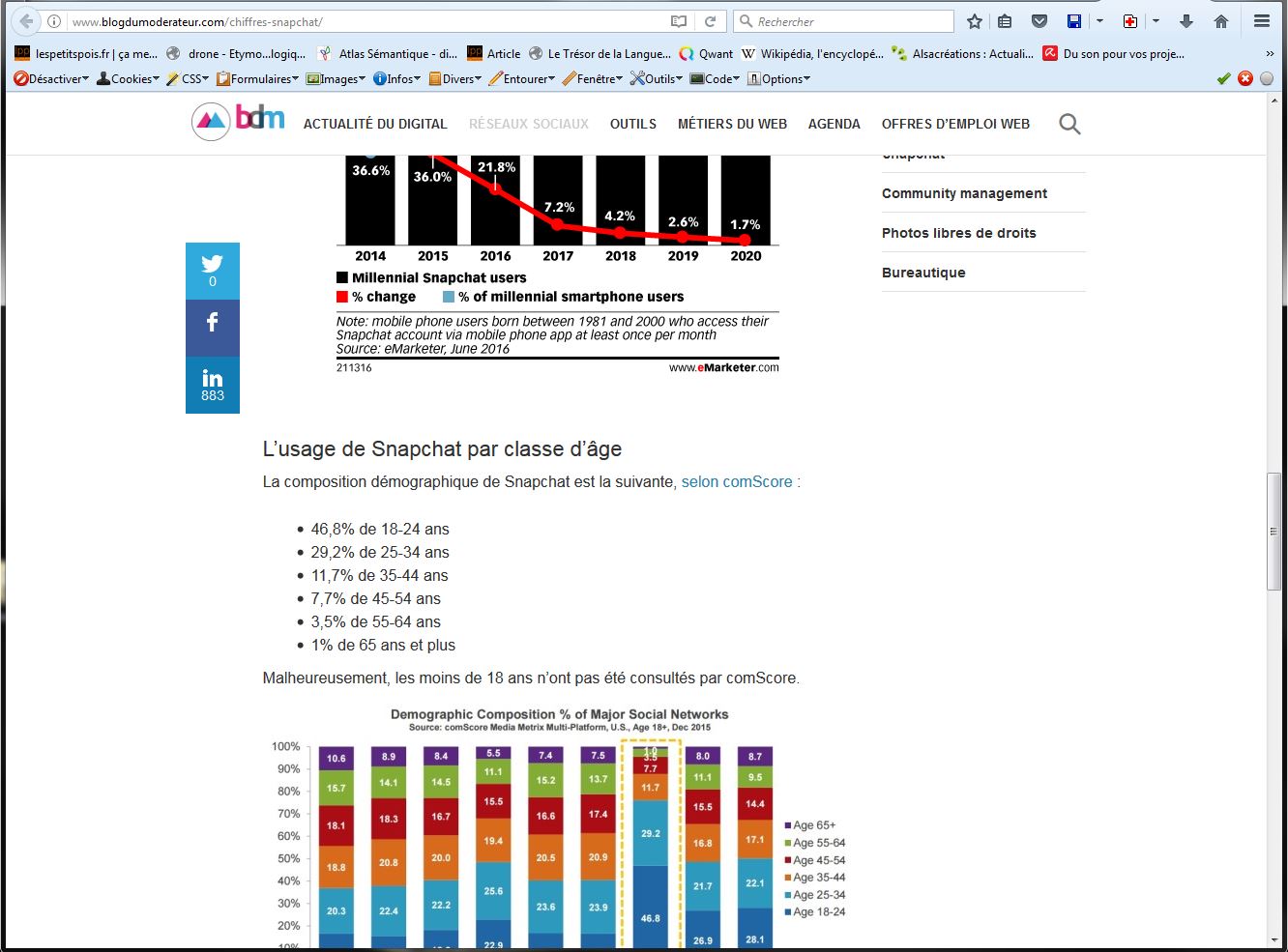
Task: Expand the Images dropdown menu
Action: (x=336, y=79)
